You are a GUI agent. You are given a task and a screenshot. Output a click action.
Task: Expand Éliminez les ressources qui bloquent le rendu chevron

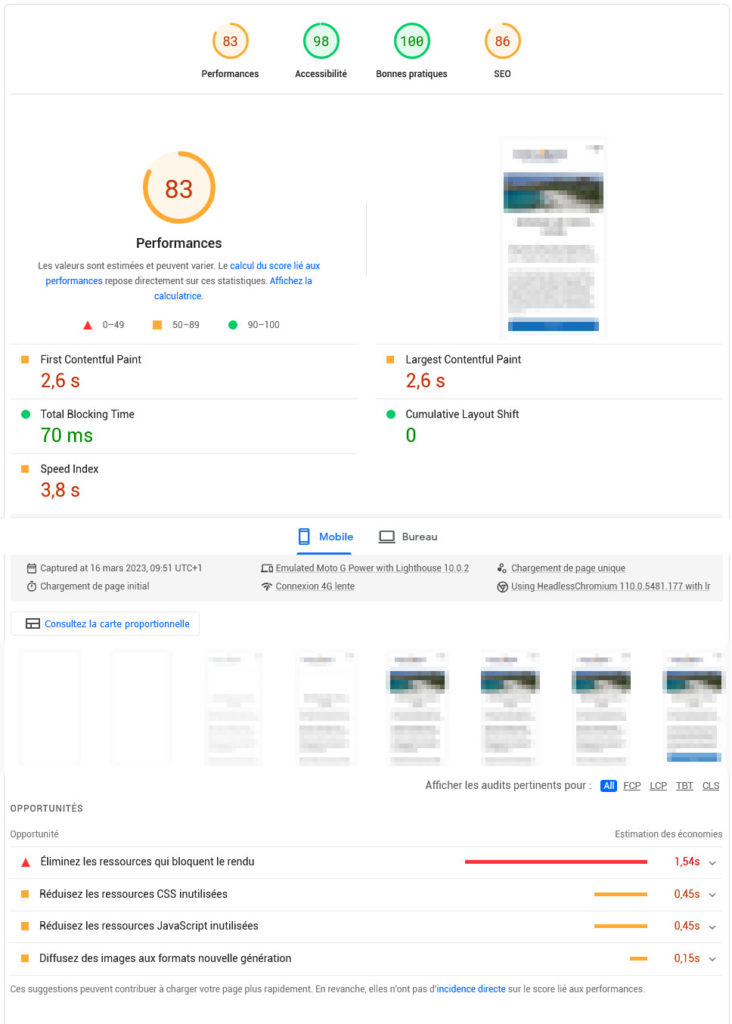(712, 863)
